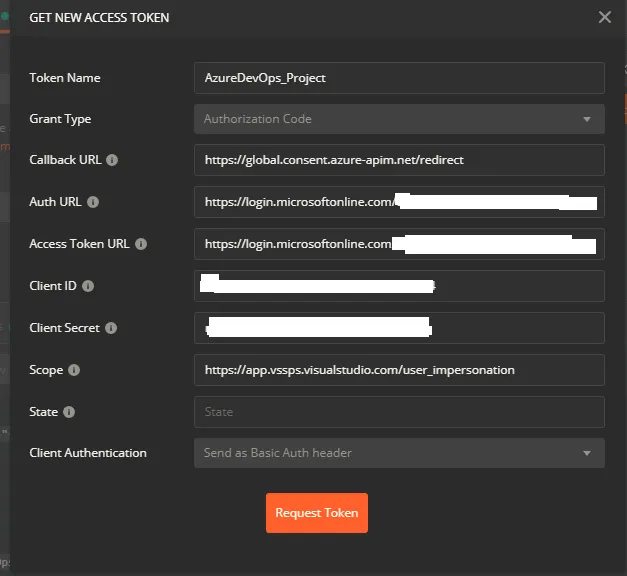The height and width of the screenshot is (576, 627).
Task: Click Access Token URL info icon
Action: coord(141,244)
